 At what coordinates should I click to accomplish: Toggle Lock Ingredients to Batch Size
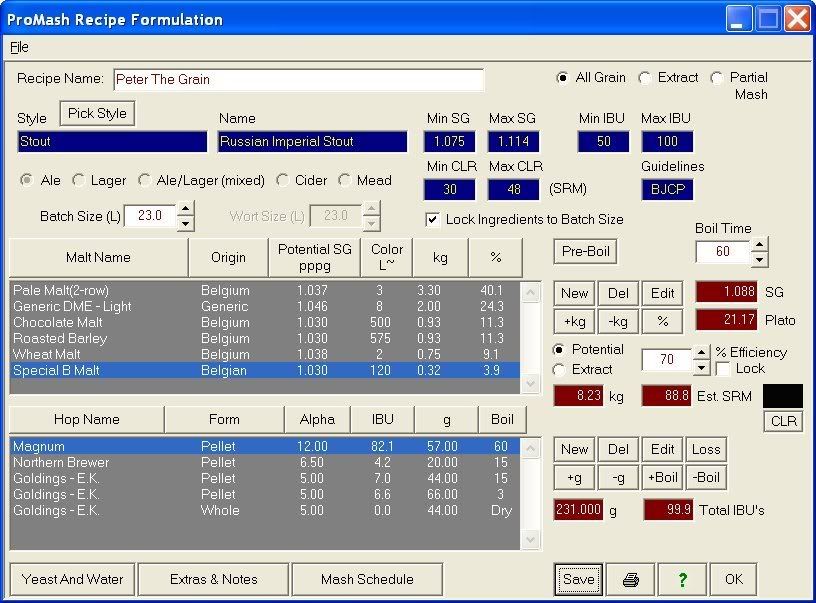pyautogui.click(x=432, y=220)
